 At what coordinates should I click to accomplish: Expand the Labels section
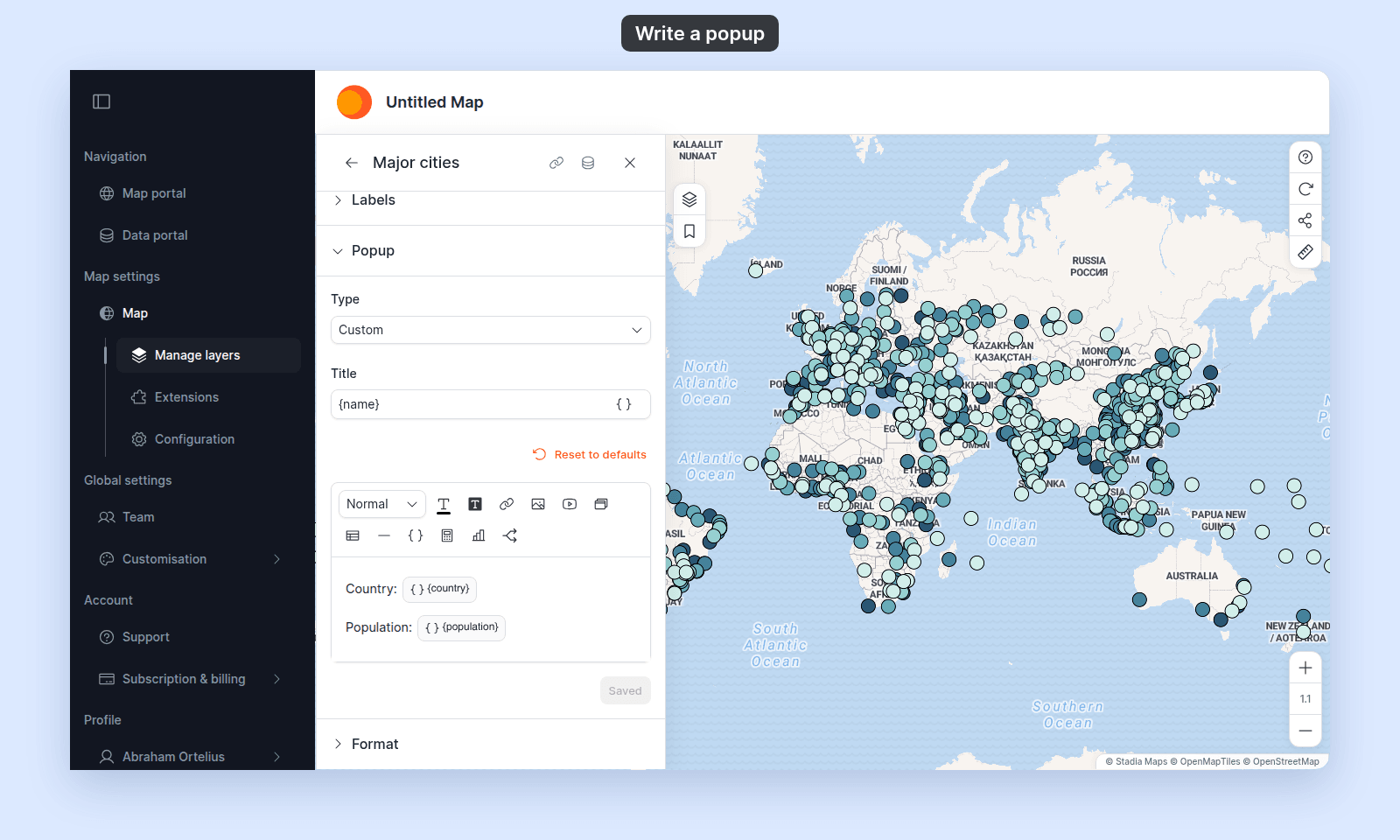coord(491,200)
